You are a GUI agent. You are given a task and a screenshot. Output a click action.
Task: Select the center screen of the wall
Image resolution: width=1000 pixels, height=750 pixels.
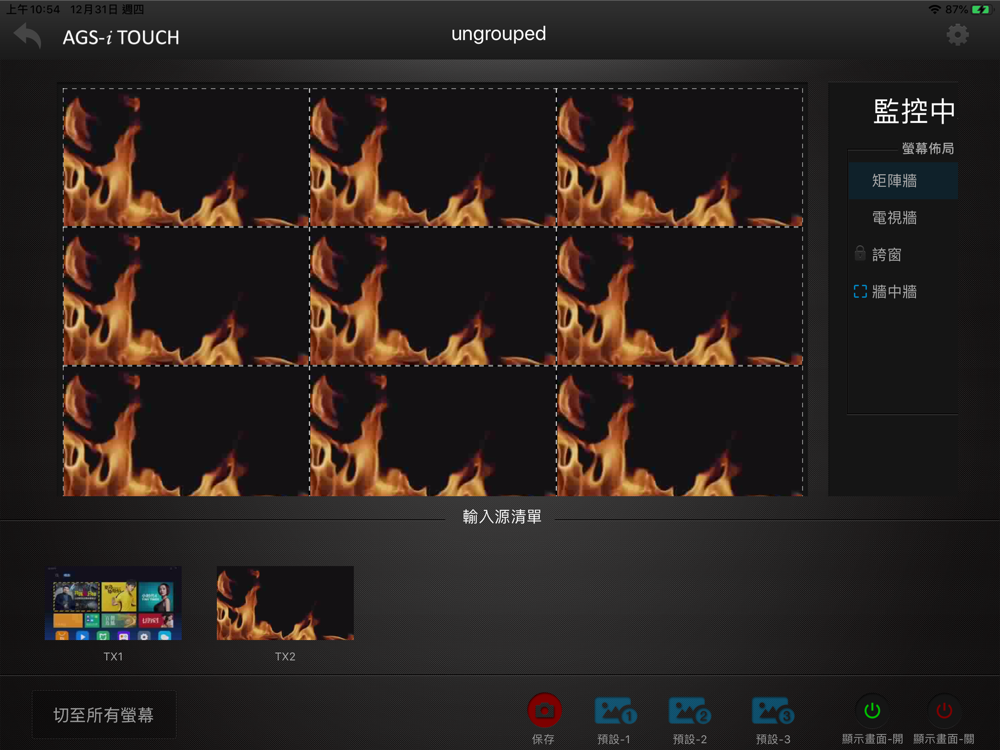tap(433, 296)
